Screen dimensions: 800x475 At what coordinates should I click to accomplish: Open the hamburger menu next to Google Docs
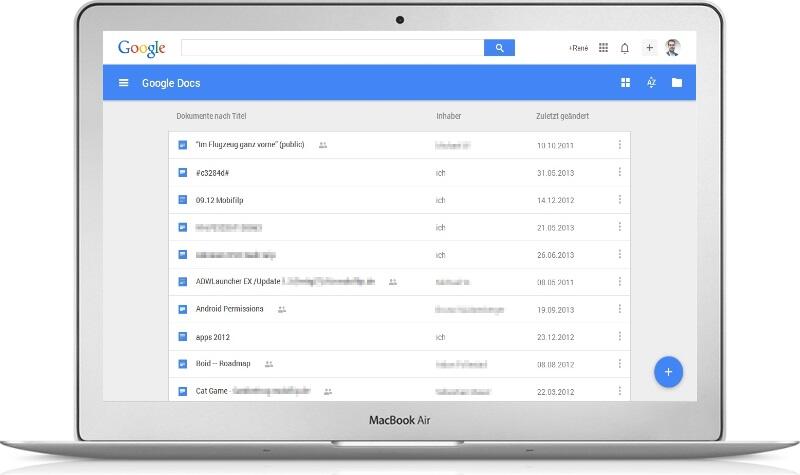(123, 83)
